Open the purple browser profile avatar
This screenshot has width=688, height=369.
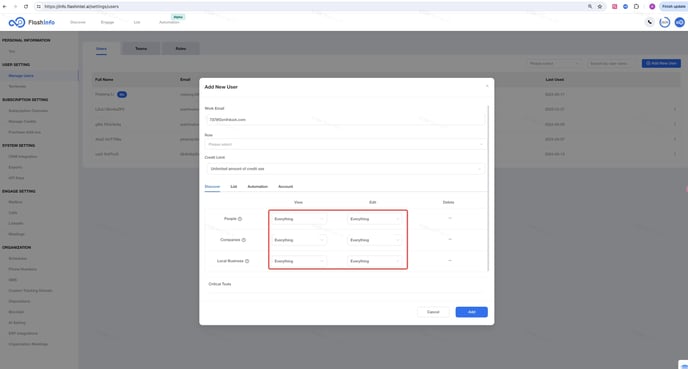pos(652,7)
